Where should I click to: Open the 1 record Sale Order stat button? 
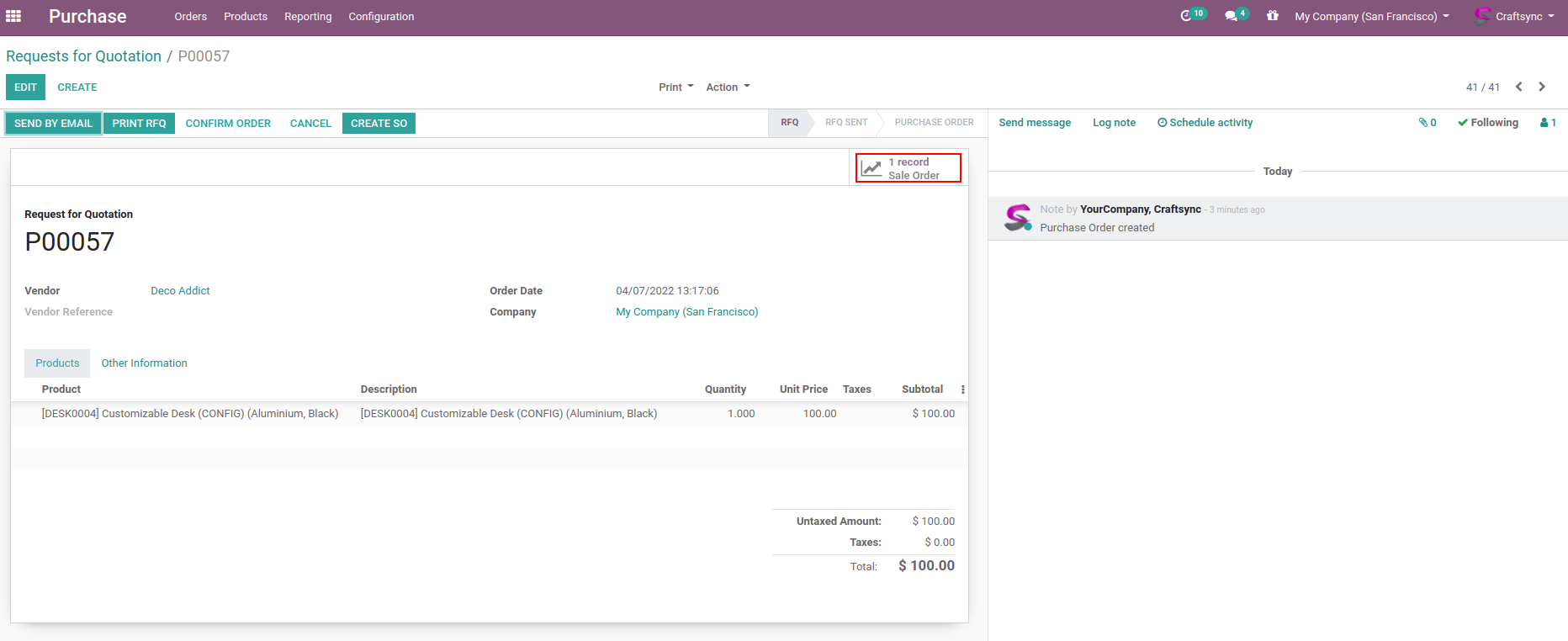(x=908, y=168)
